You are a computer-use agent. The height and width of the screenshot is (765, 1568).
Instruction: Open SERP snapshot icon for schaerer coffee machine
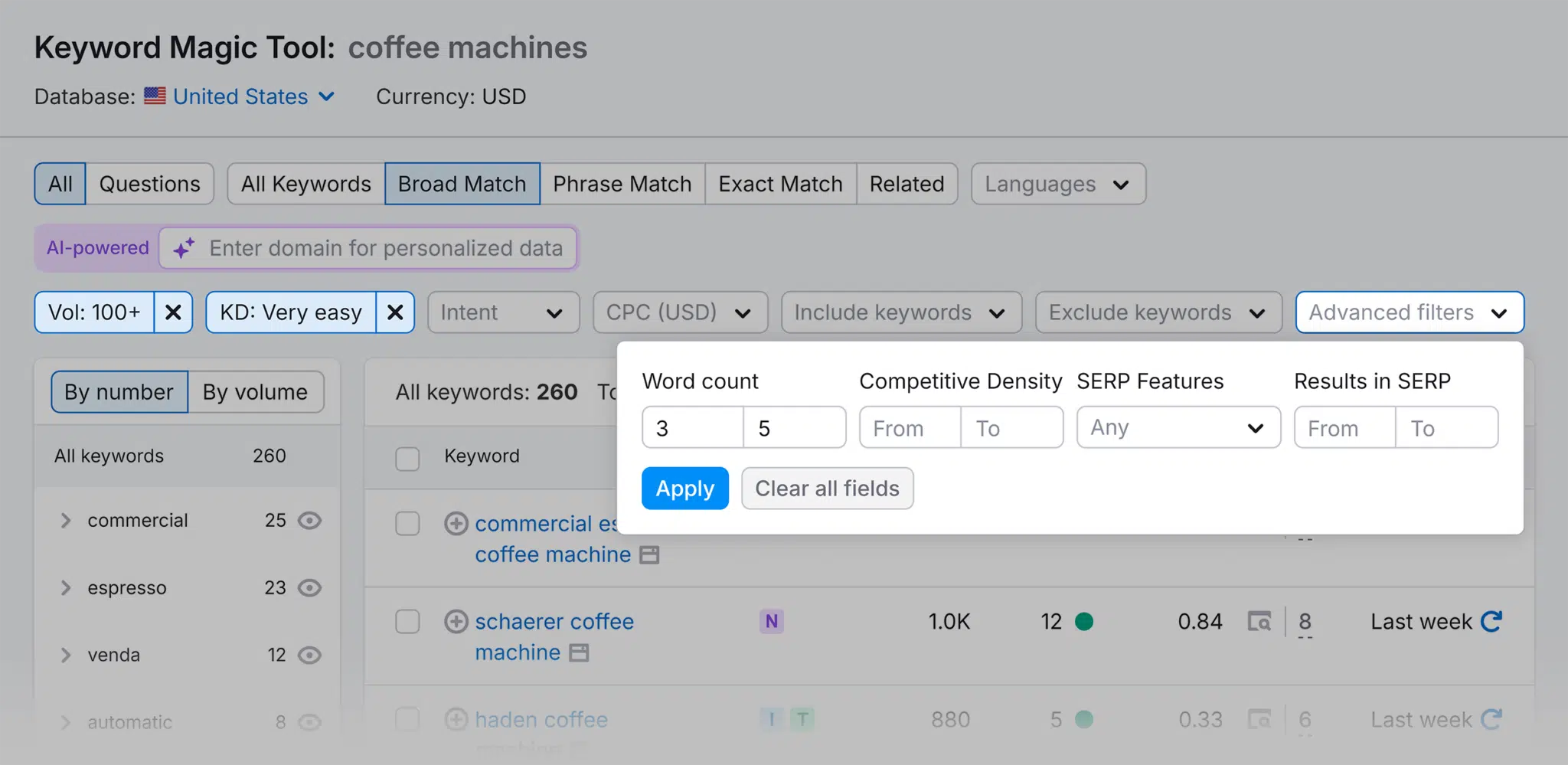pos(580,652)
